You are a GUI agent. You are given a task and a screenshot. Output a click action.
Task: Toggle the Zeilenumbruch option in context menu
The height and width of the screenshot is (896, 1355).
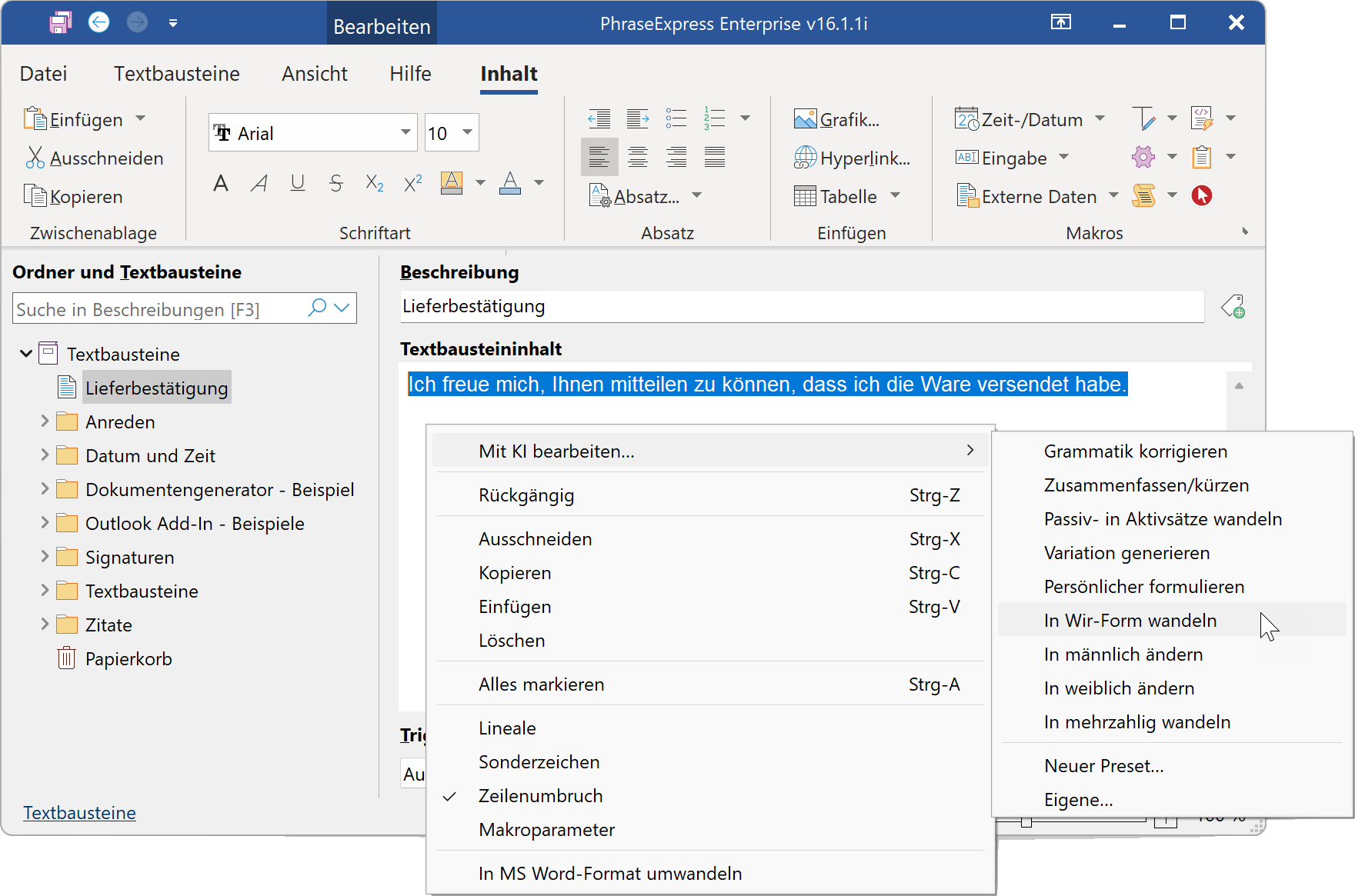pyautogui.click(x=710, y=796)
